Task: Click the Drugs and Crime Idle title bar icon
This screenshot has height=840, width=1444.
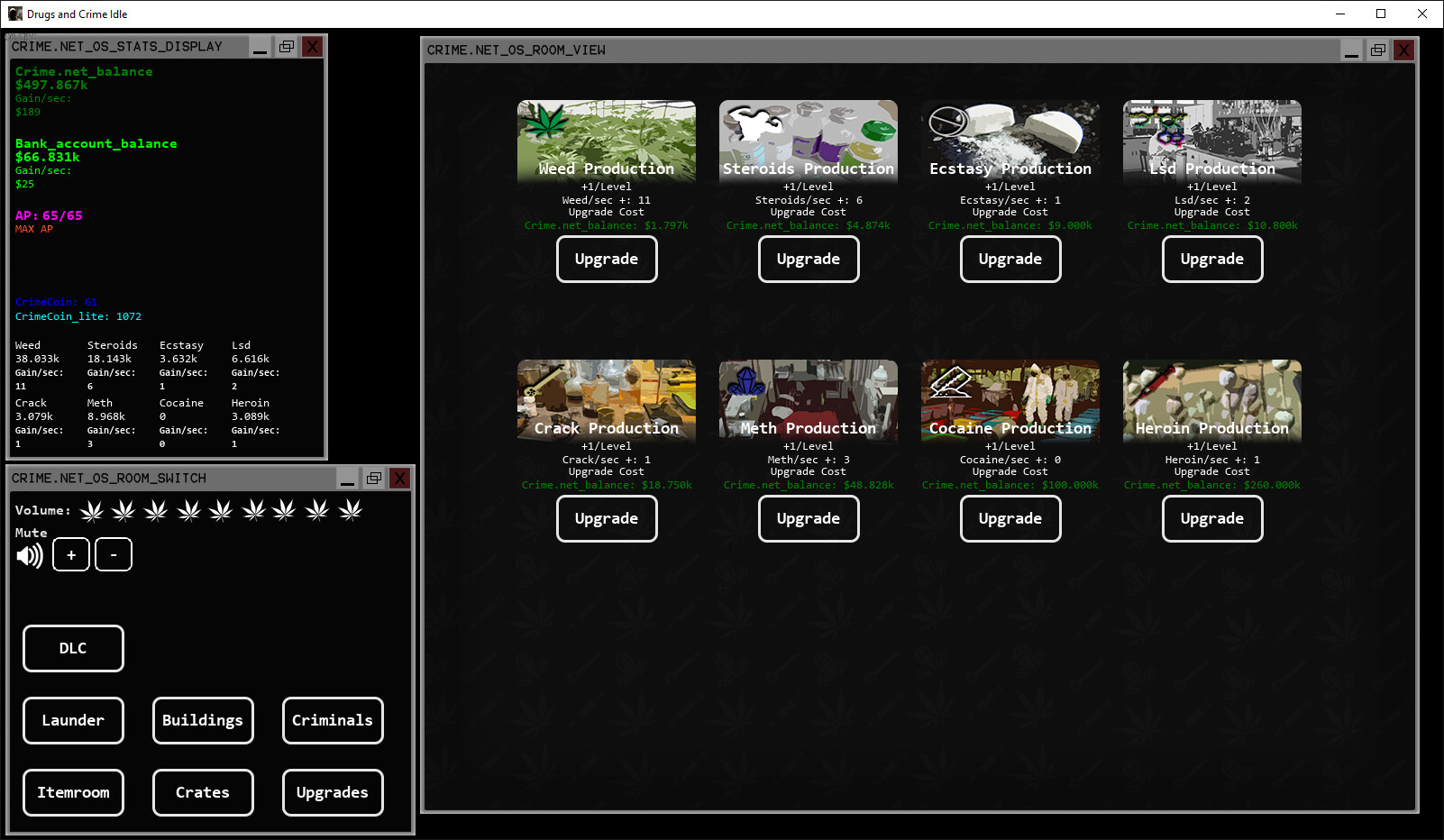Action: coord(14,14)
